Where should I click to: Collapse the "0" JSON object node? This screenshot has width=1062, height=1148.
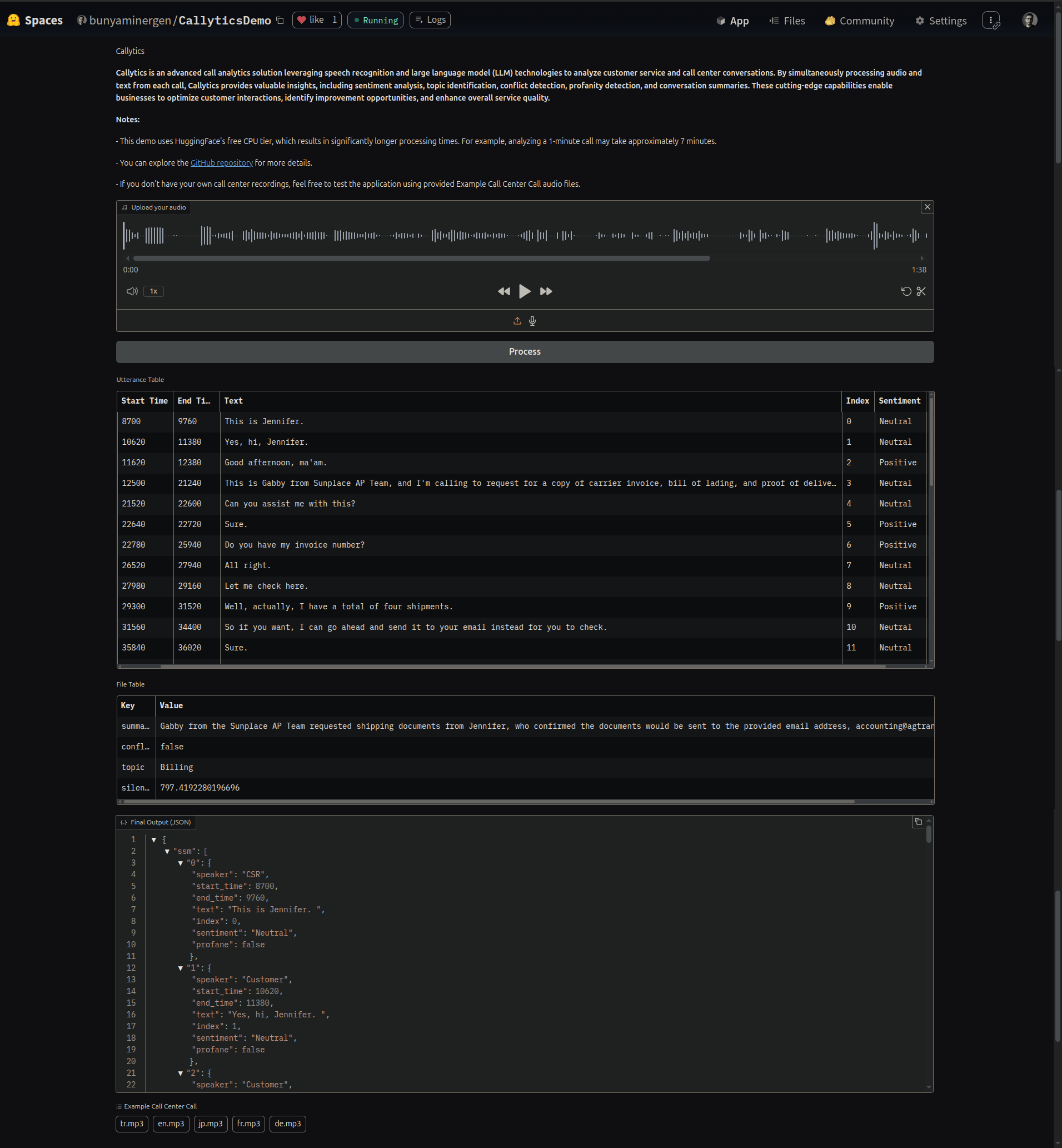click(x=181, y=863)
